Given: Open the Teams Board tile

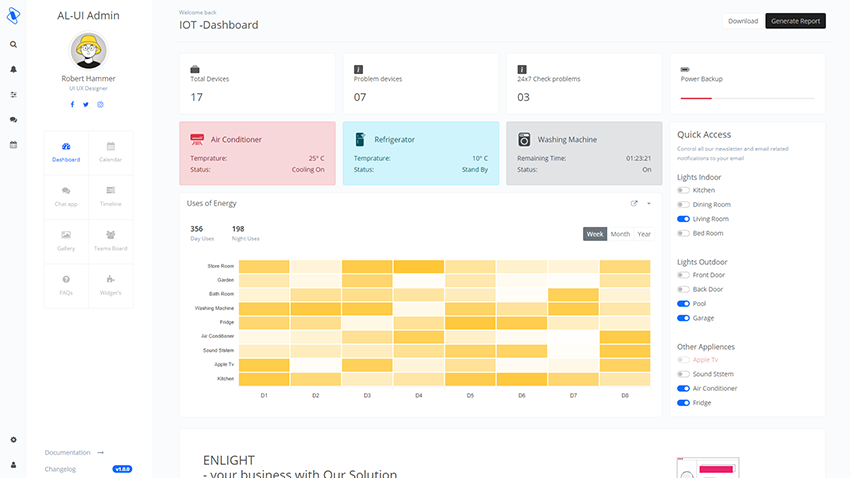Looking at the screenshot, I should (111, 240).
